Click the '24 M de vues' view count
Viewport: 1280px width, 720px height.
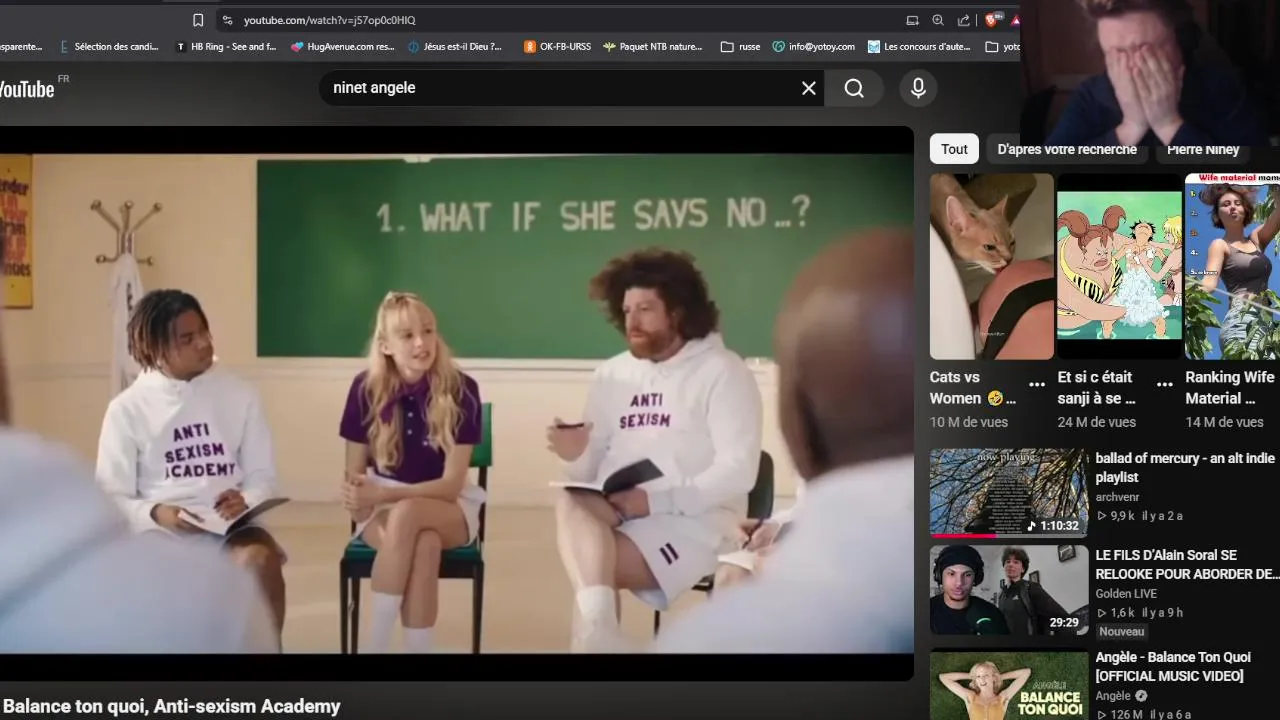click(x=1097, y=422)
